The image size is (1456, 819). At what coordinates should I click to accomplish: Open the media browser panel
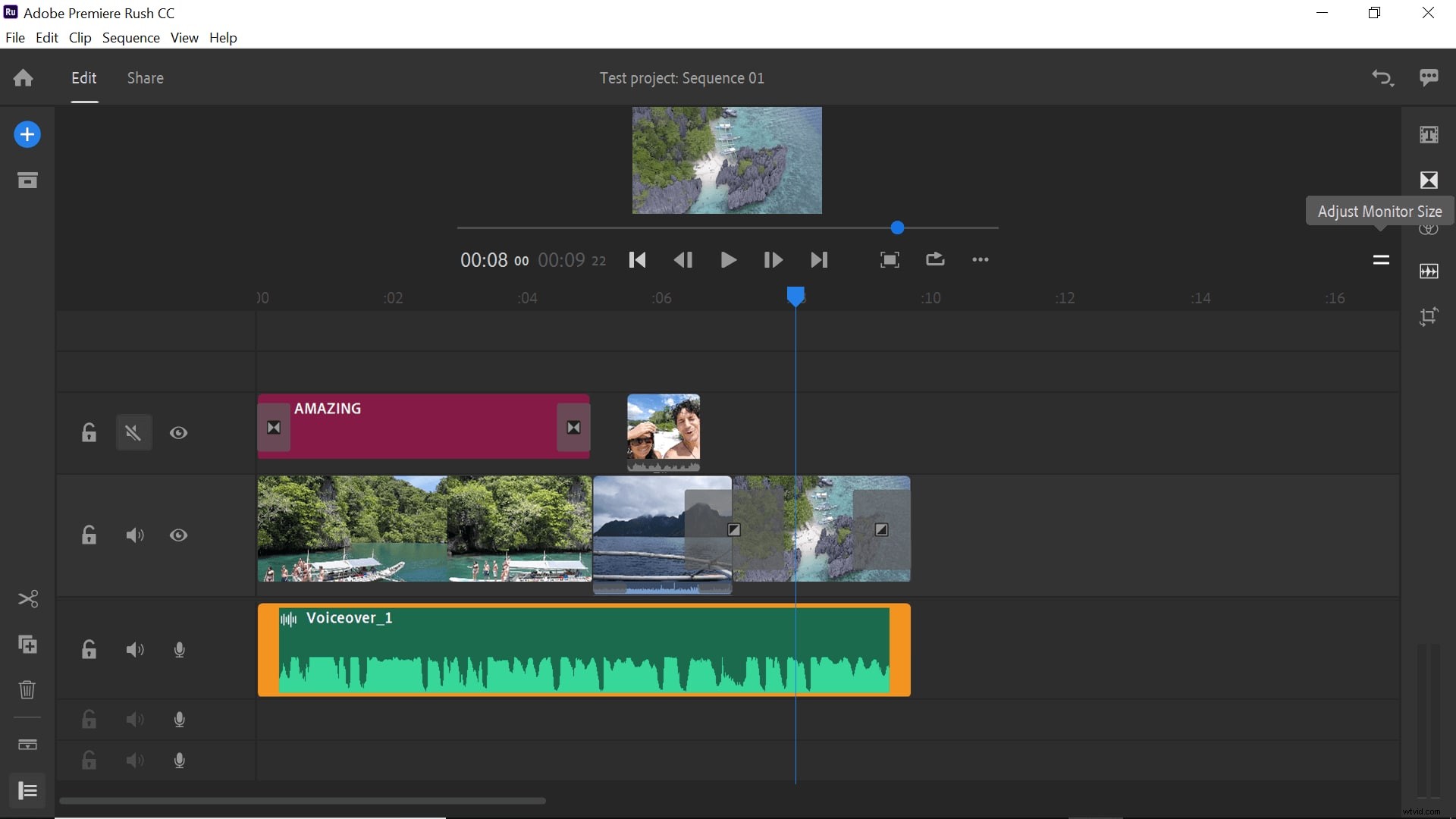[27, 180]
